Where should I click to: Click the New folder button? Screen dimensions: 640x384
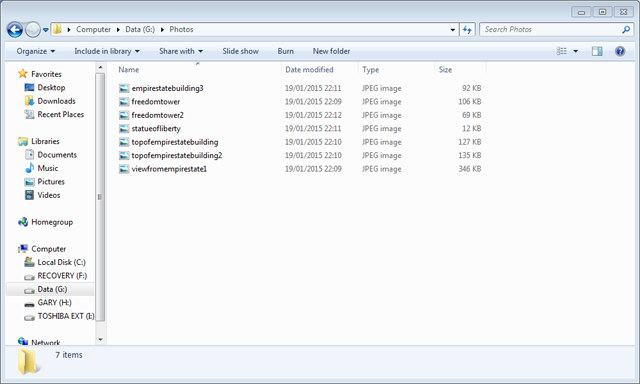click(x=331, y=51)
